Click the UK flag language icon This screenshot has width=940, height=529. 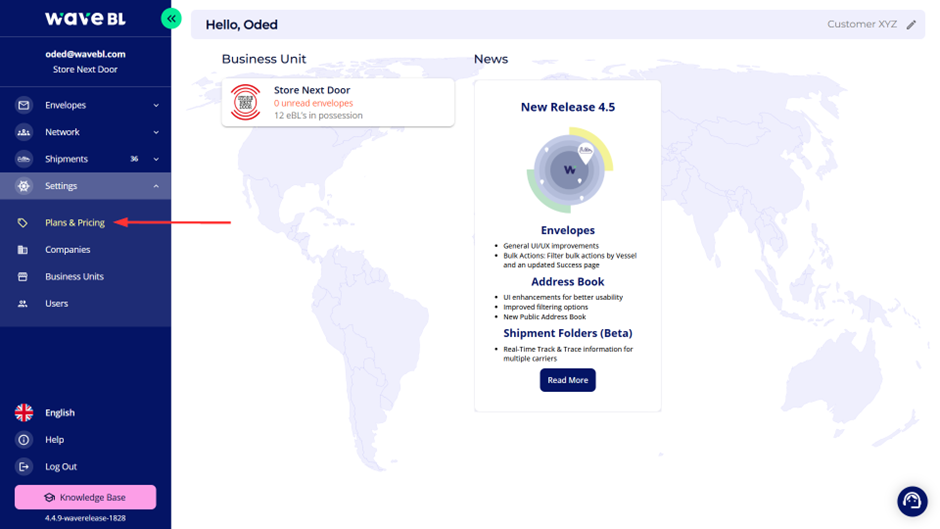point(24,413)
